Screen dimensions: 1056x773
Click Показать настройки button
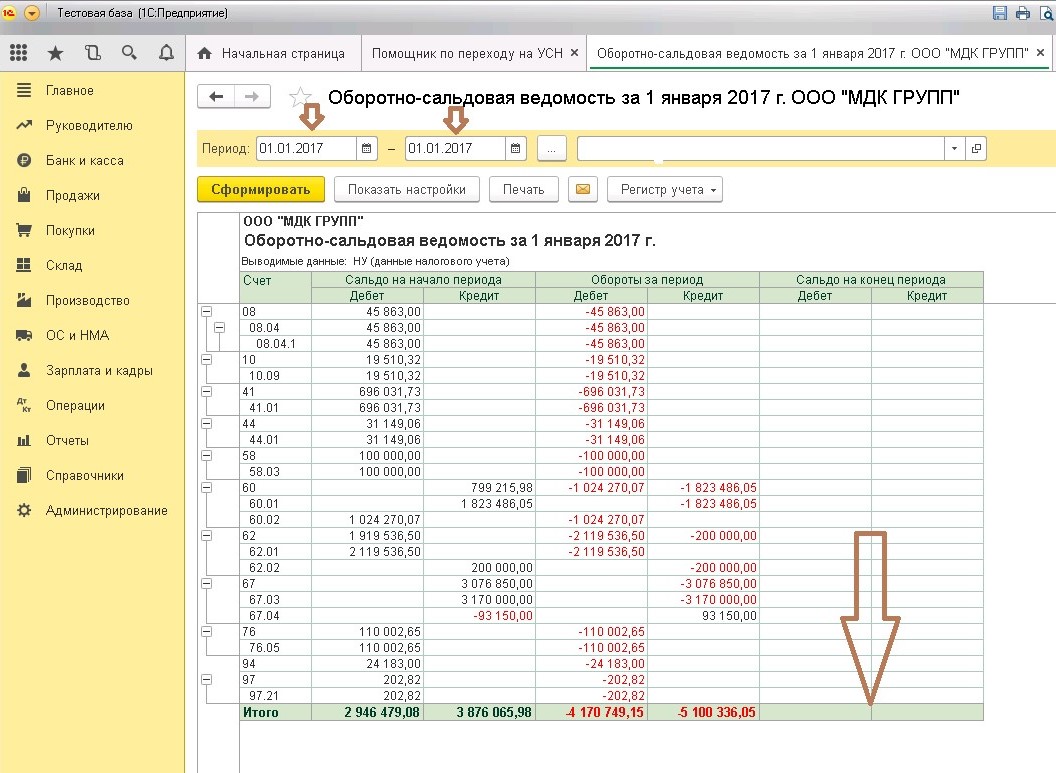click(x=407, y=189)
